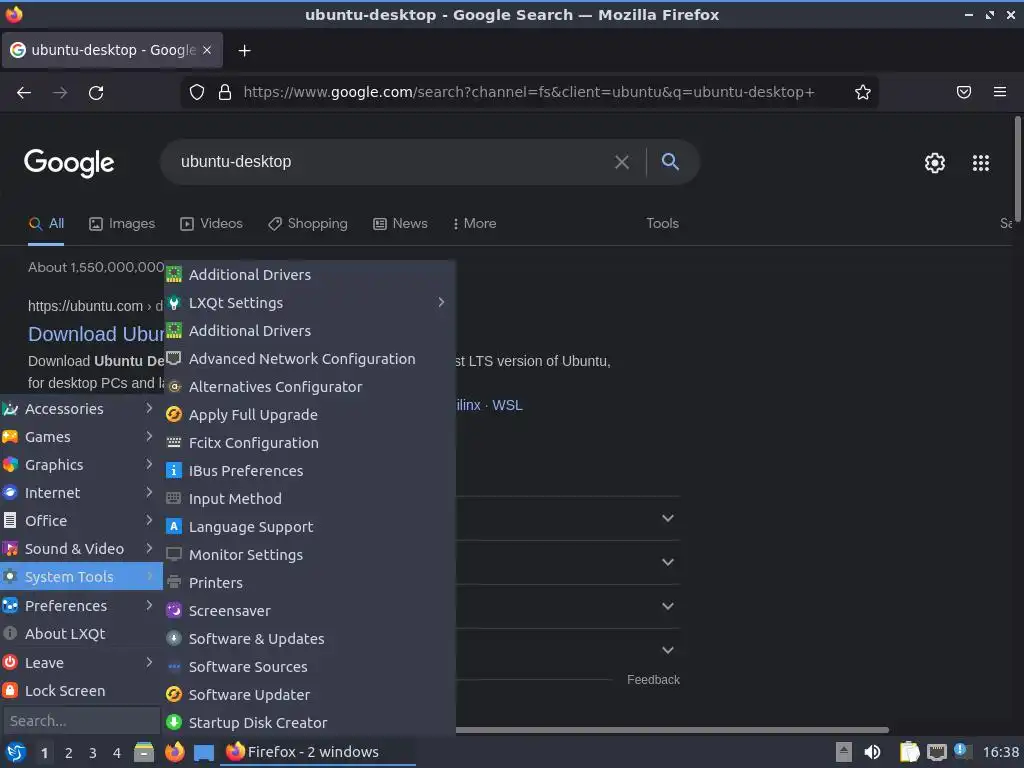Screen dimensions: 1024x768
Task: Switch to virtual desktop 4
Action: (117, 753)
